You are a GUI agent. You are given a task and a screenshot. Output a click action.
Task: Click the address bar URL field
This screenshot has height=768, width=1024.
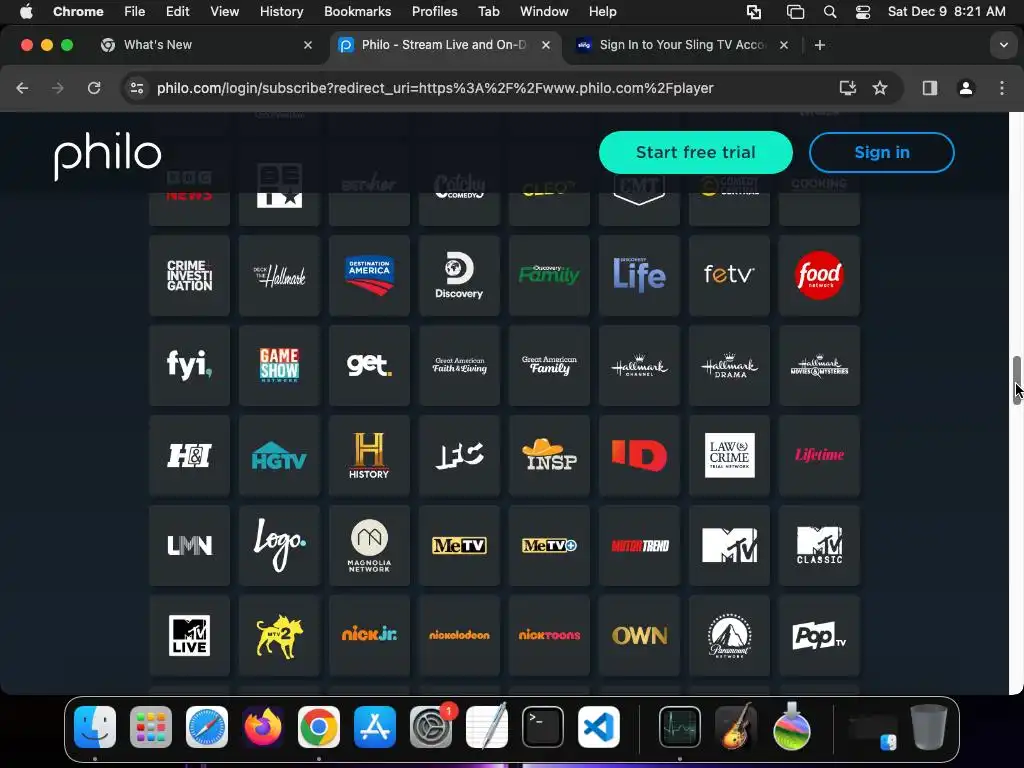435,88
